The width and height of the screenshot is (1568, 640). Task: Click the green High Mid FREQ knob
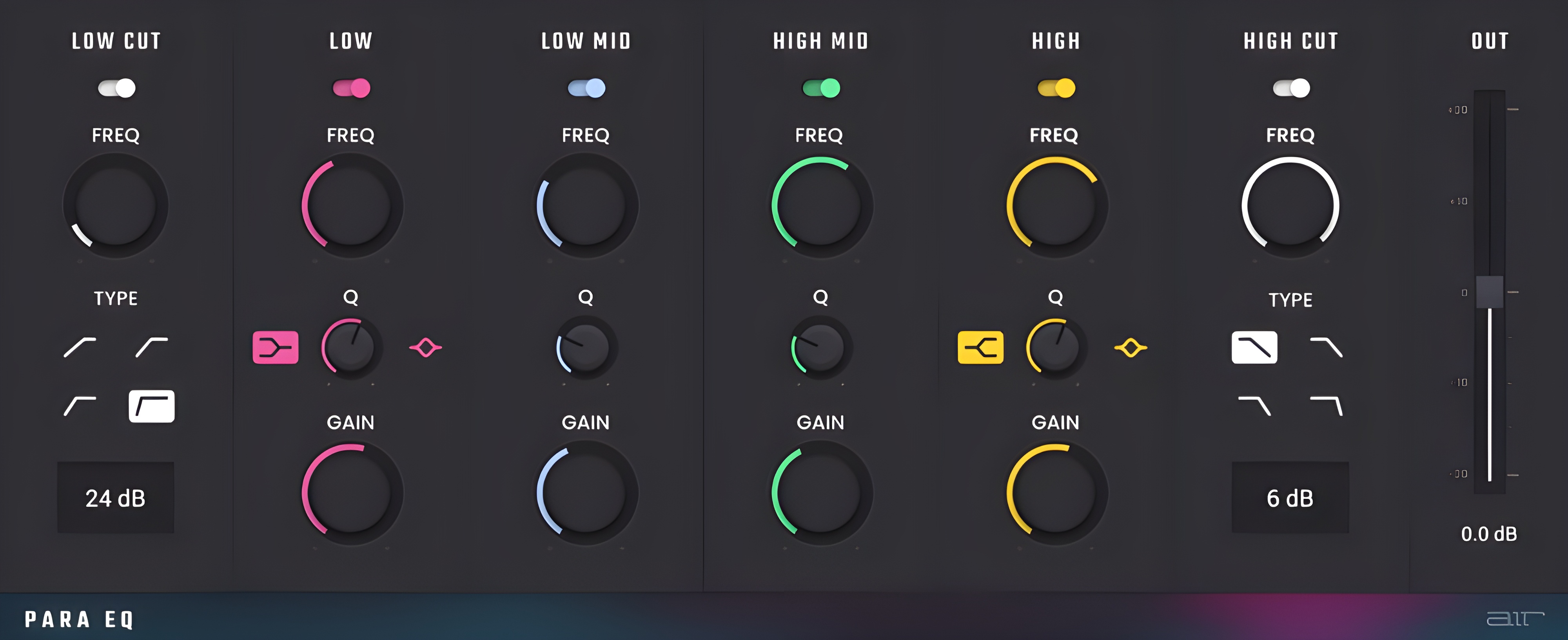pyautogui.click(x=820, y=205)
